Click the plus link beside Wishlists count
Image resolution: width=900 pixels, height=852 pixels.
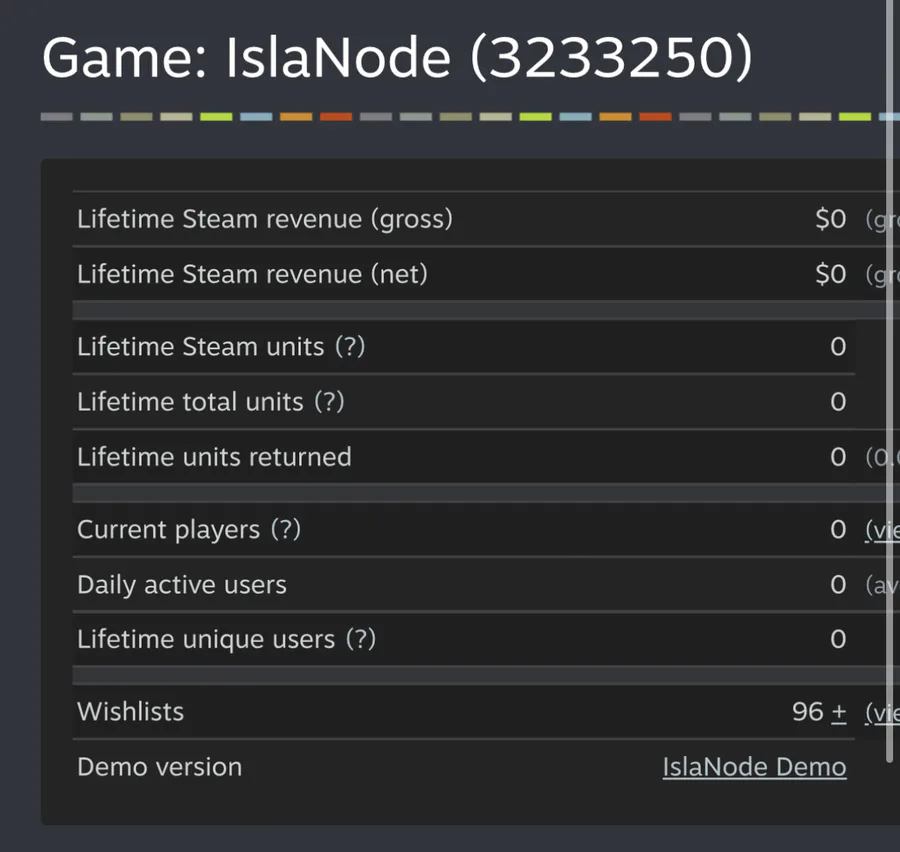point(839,712)
